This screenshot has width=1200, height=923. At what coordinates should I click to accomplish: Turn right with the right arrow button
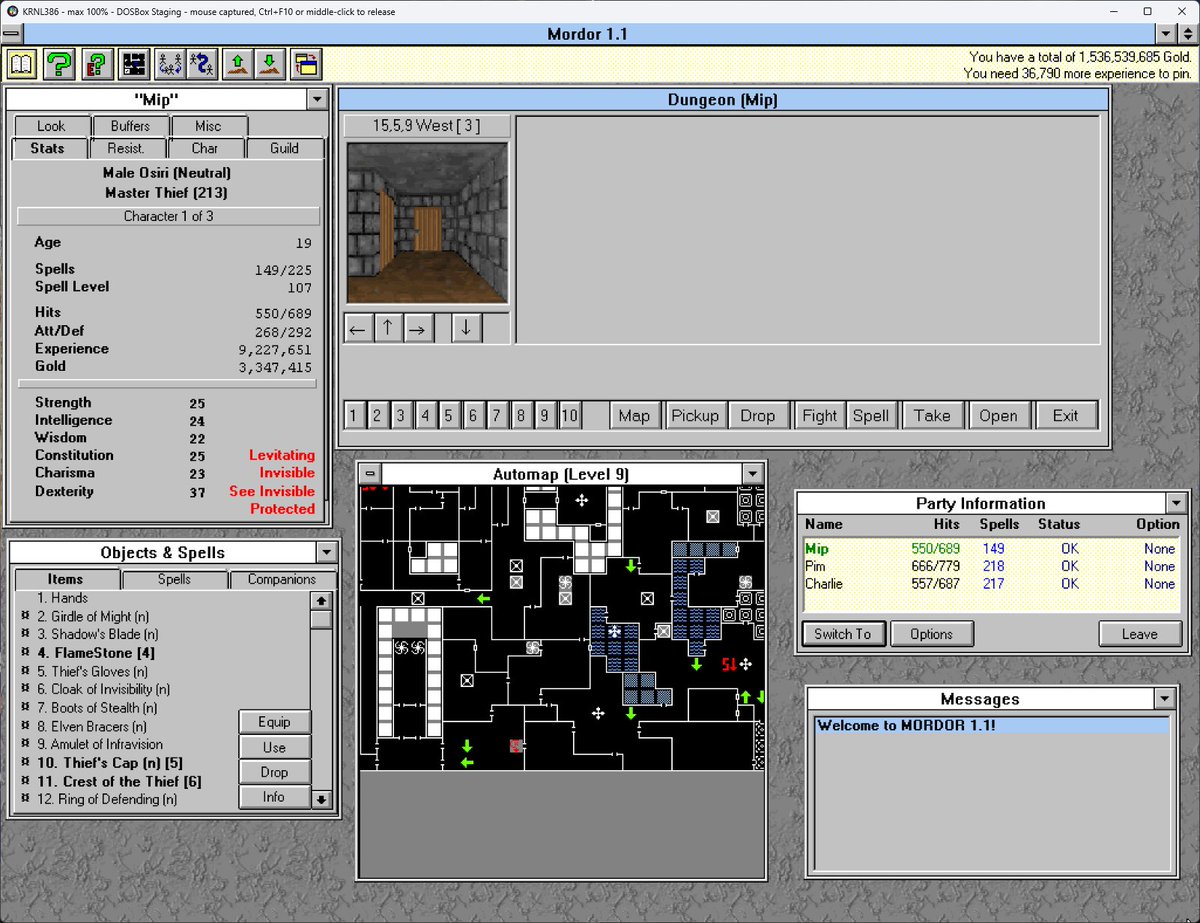418,328
